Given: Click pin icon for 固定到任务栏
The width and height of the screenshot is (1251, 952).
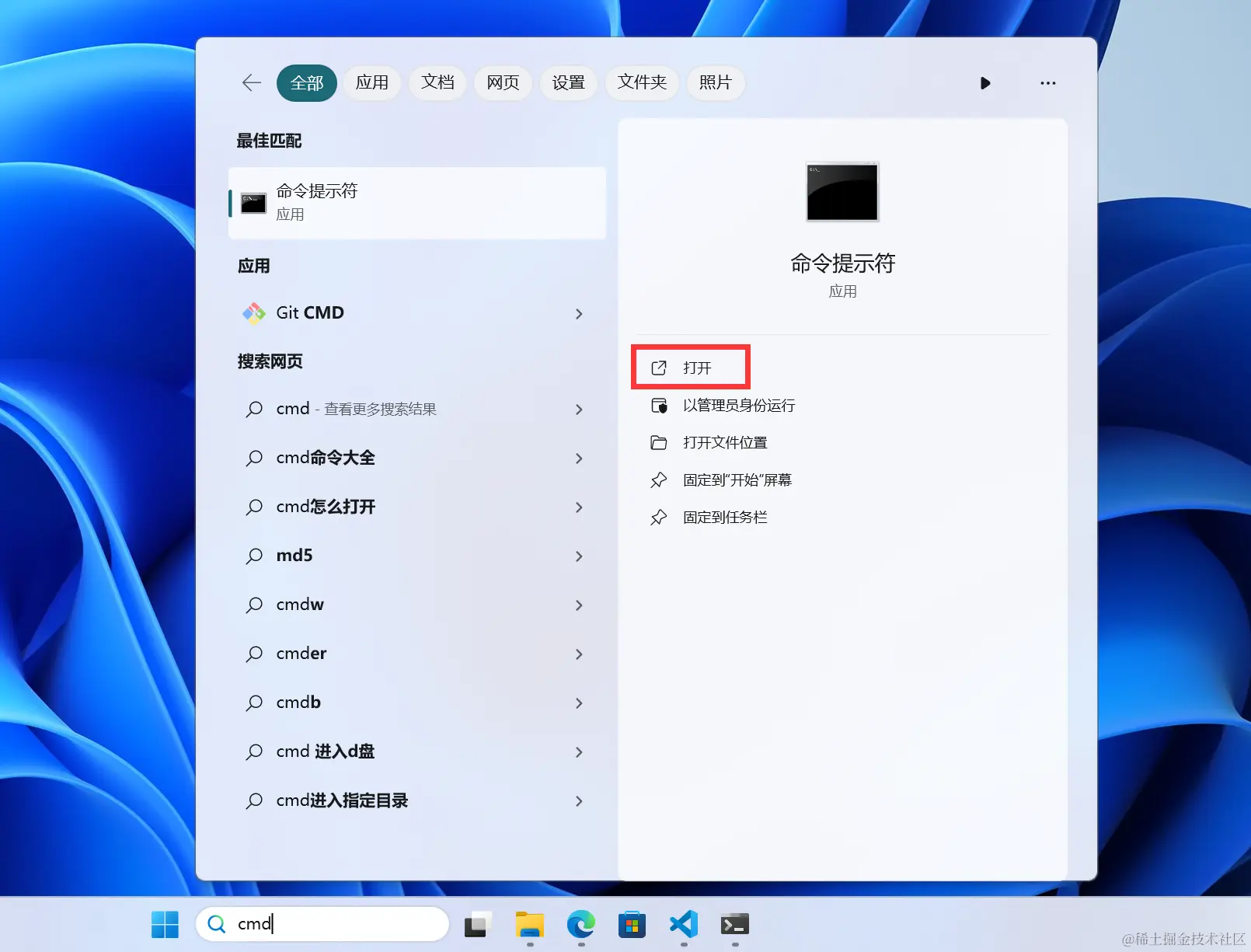Looking at the screenshot, I should coord(659,518).
